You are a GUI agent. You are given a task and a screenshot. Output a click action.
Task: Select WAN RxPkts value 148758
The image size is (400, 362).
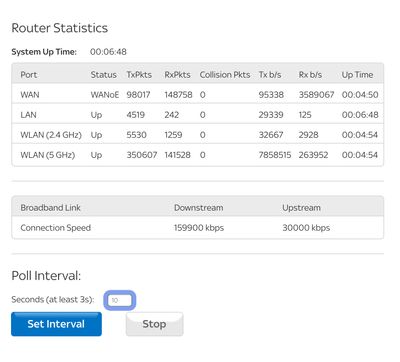pos(178,95)
